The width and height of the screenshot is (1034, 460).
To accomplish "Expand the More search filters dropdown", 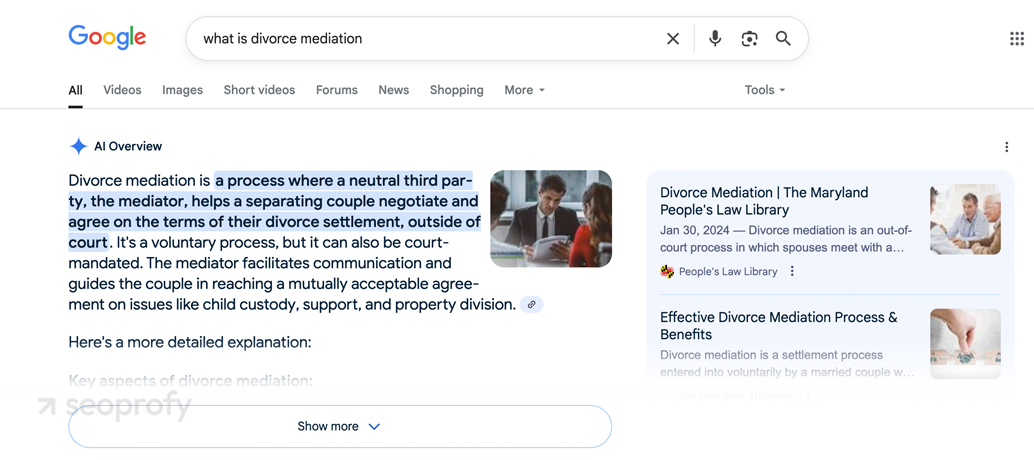I will [524, 90].
